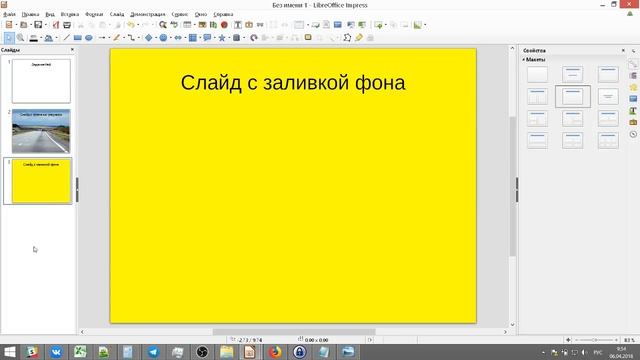The height and width of the screenshot is (360, 640).
Task: Open Find and Replace magnifier icon
Action: point(163,25)
